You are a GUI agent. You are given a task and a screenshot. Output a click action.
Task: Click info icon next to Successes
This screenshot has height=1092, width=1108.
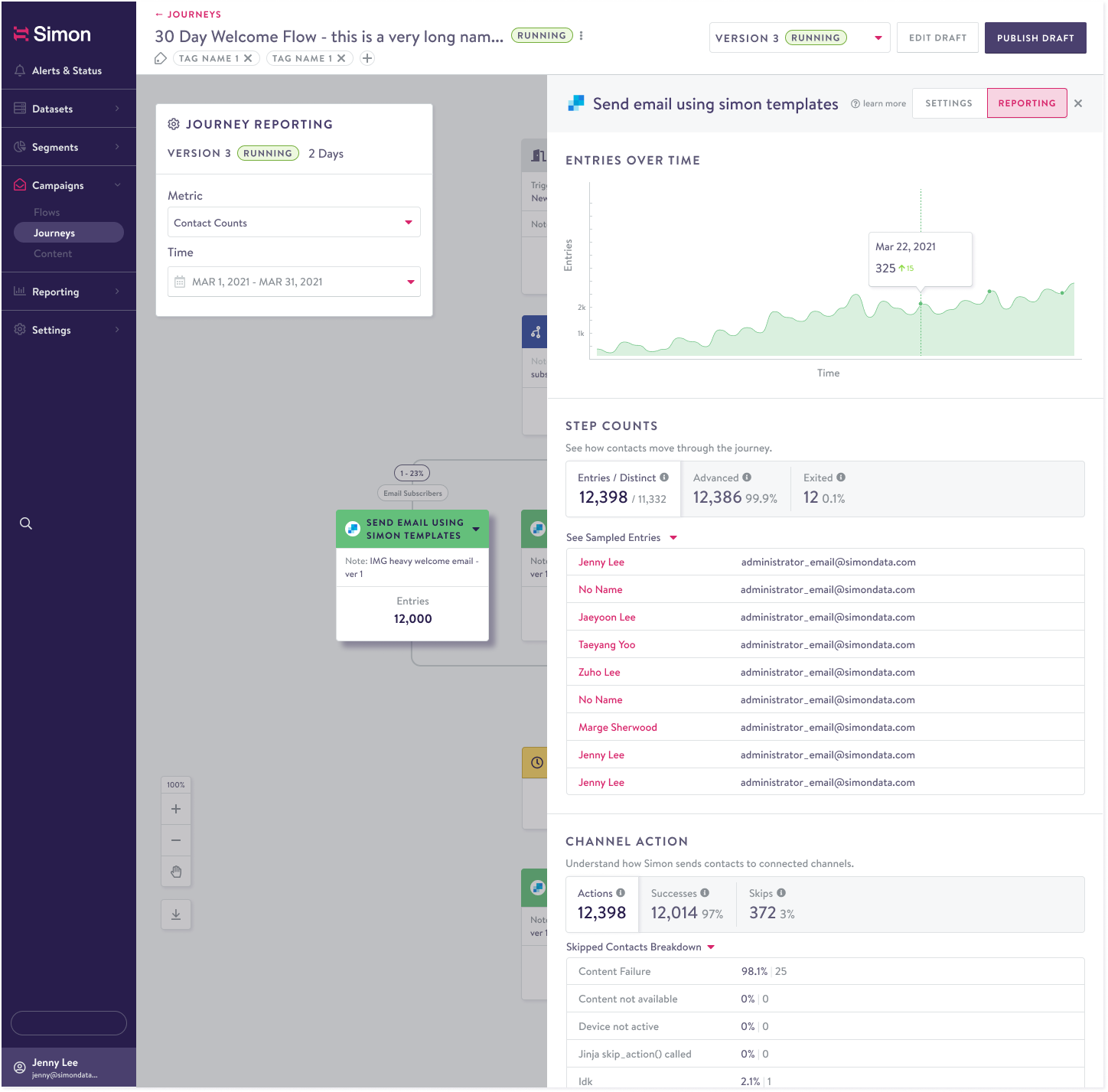pyautogui.click(x=705, y=892)
